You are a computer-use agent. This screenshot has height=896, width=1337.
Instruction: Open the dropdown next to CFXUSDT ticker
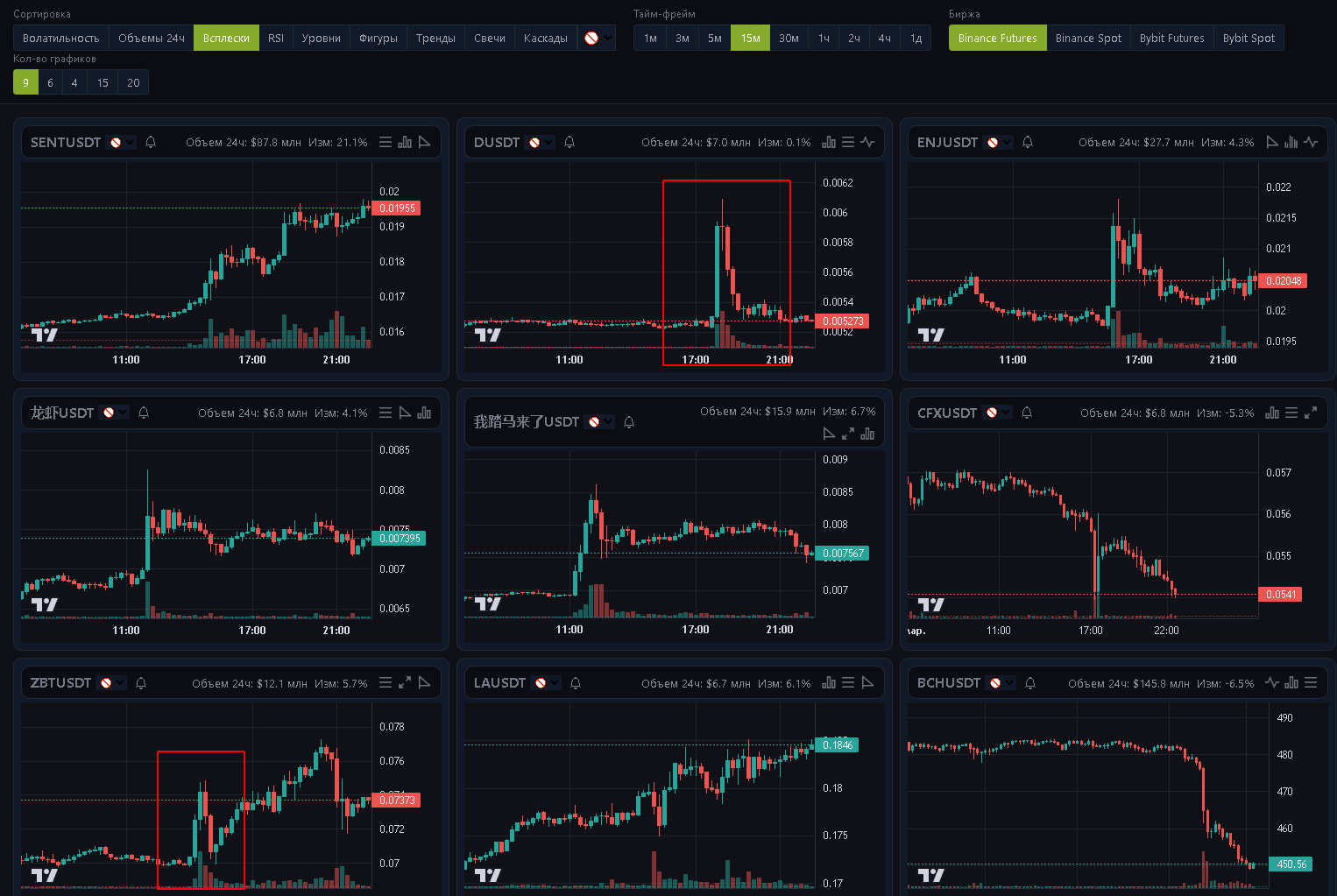(x=998, y=413)
